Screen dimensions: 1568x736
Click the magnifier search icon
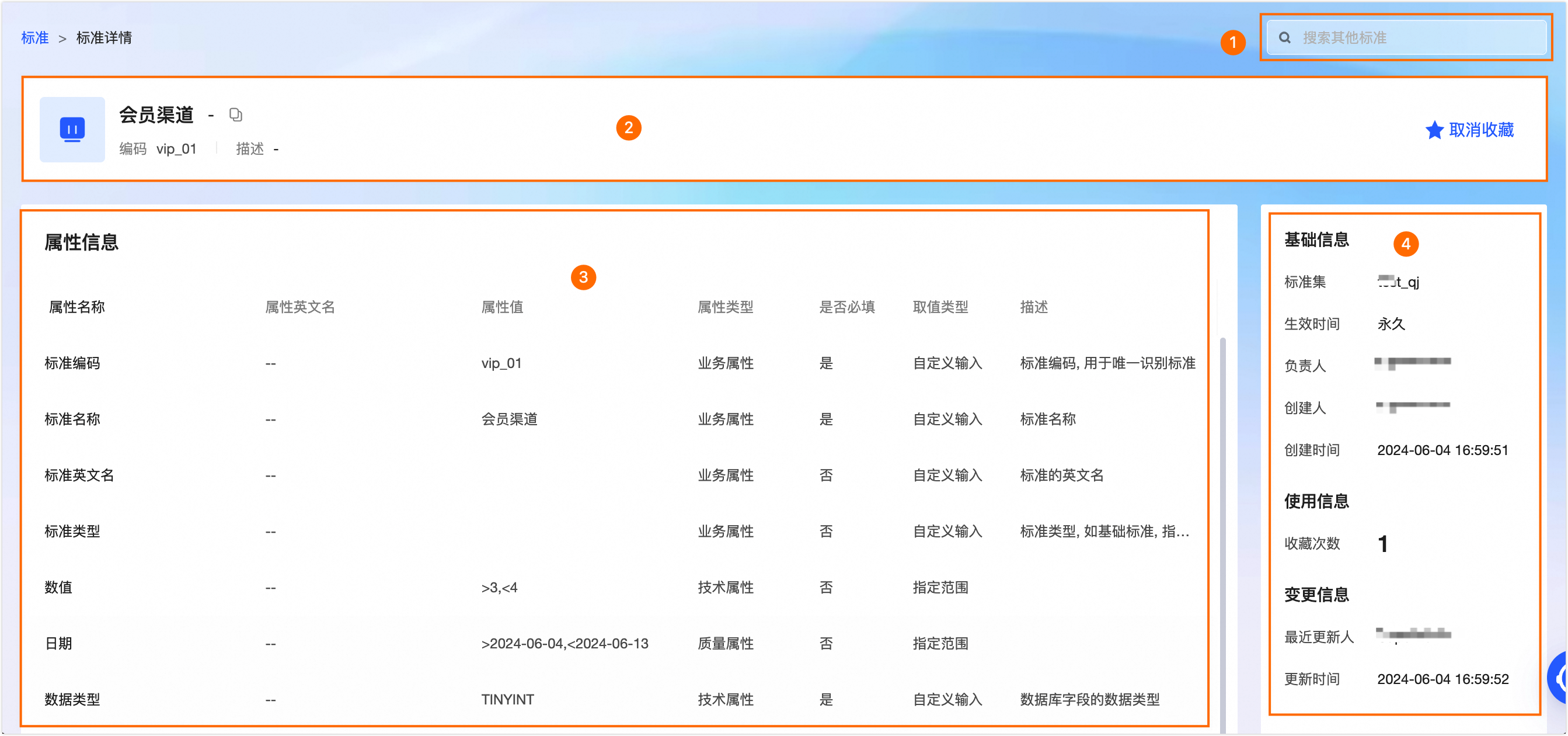(x=1284, y=38)
